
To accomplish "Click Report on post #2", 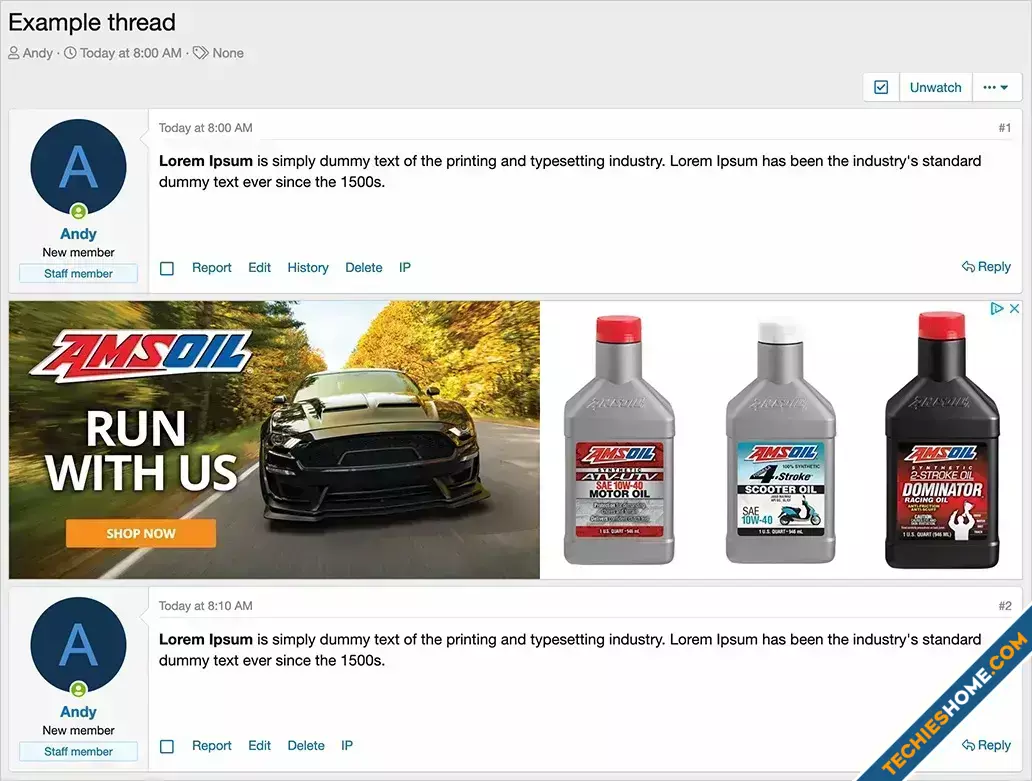I will point(211,745).
